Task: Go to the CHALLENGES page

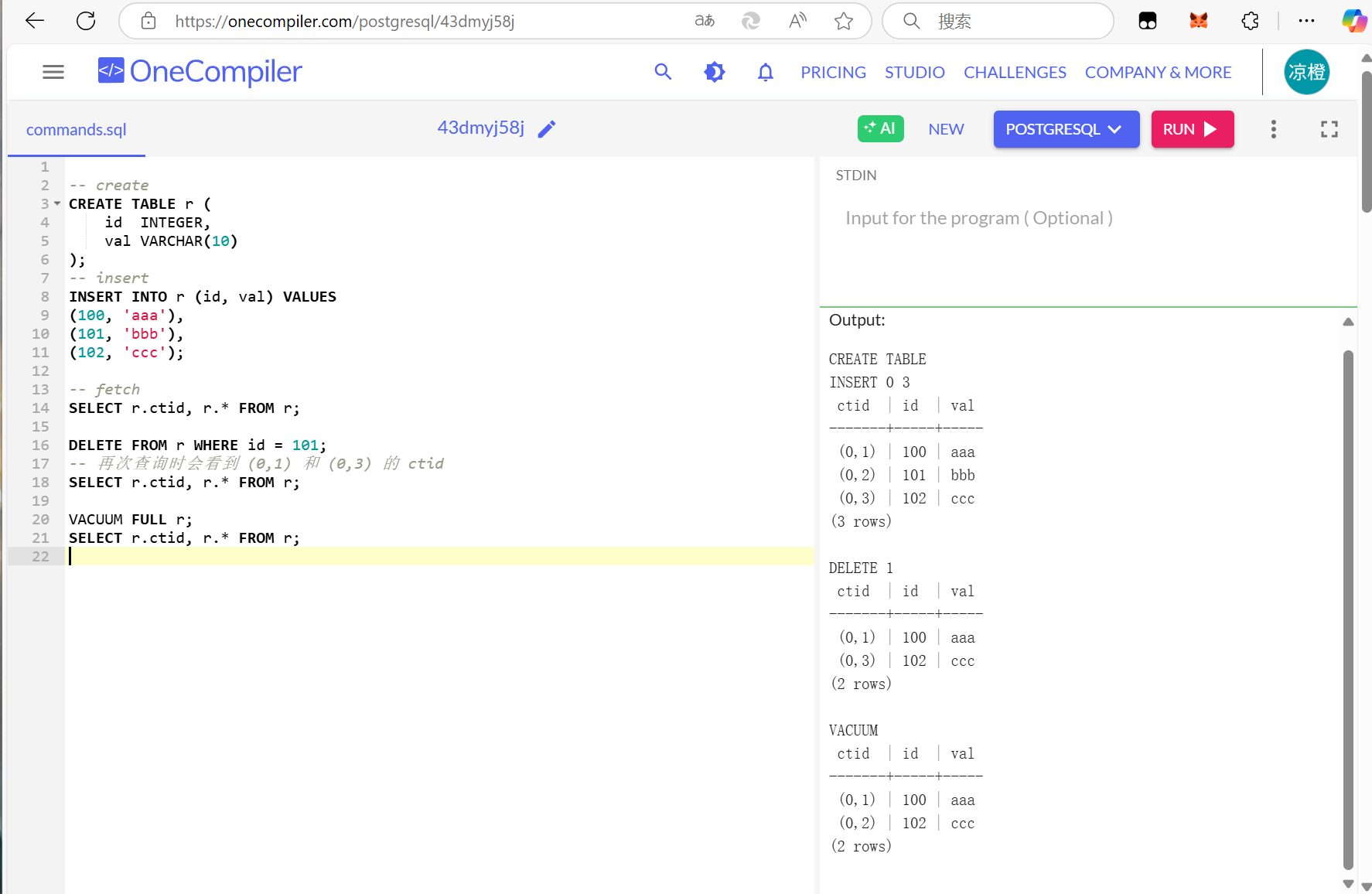Action: [1015, 72]
